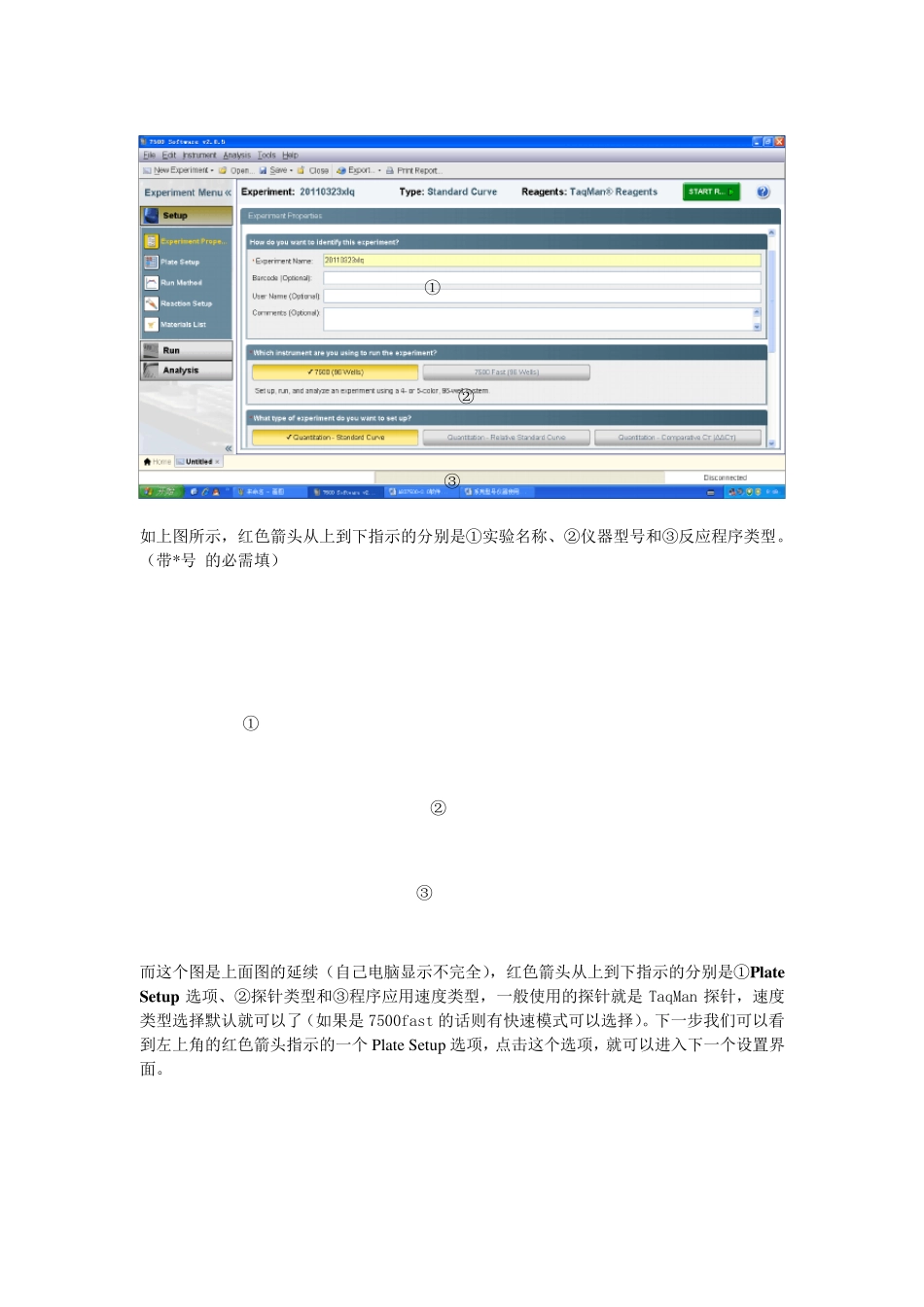This screenshot has width=924, height=1307.
Task: Click Print Report in the toolbar
Action: coord(413,170)
